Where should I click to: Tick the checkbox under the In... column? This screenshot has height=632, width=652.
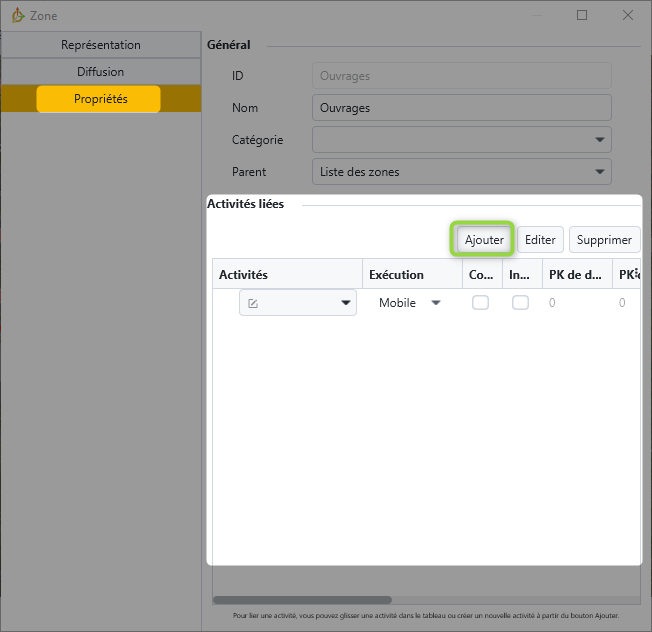pyautogui.click(x=520, y=303)
